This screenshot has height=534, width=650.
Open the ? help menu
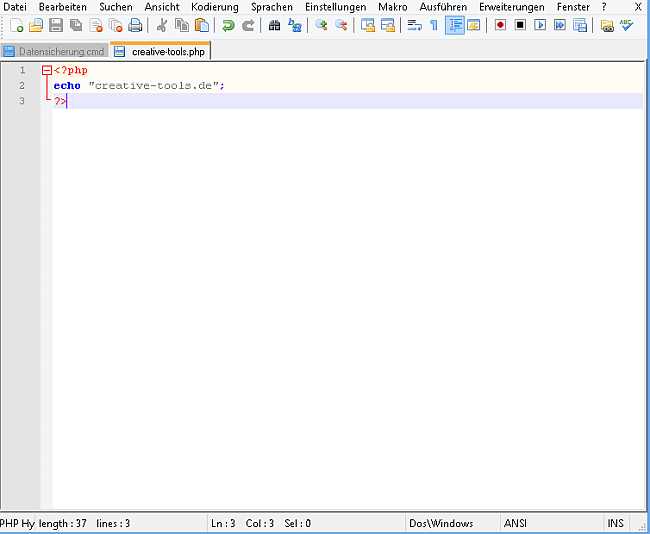(604, 7)
